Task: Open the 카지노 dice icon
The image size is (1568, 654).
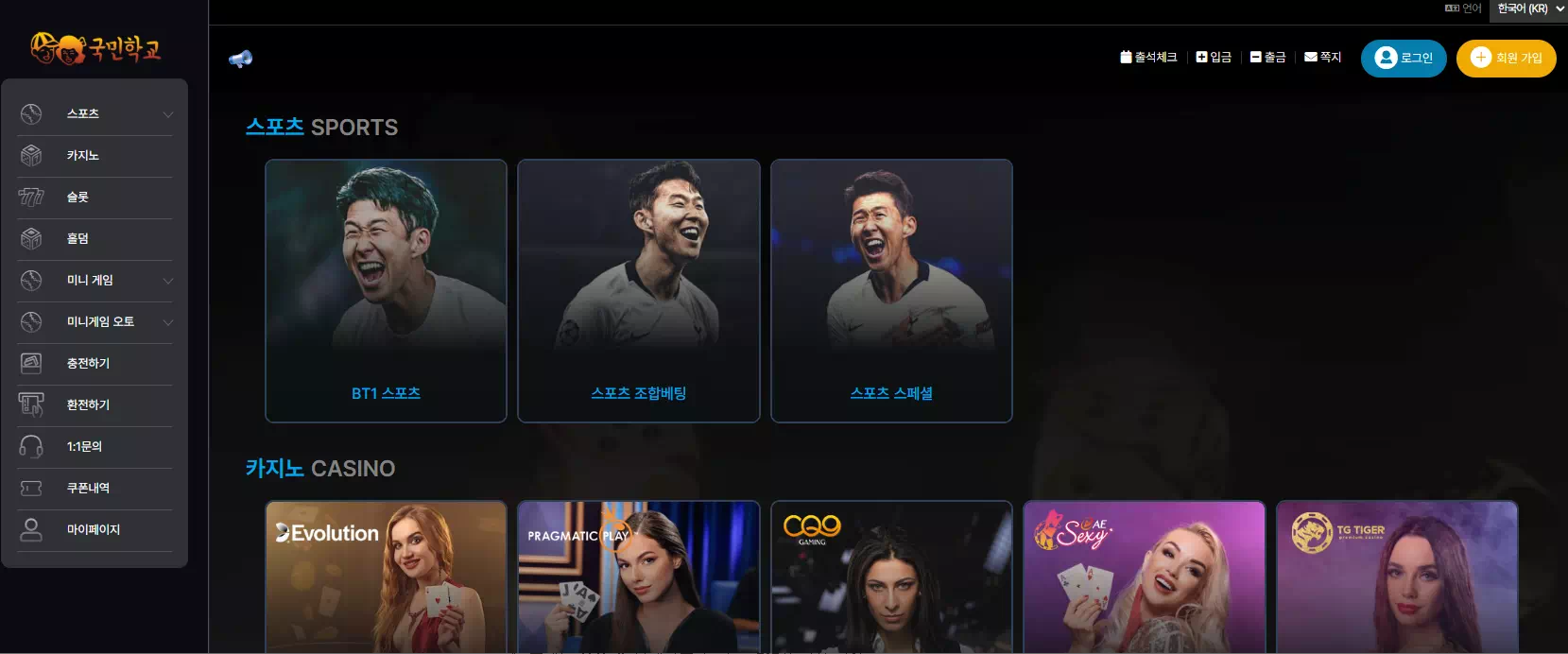Action: coord(31,155)
